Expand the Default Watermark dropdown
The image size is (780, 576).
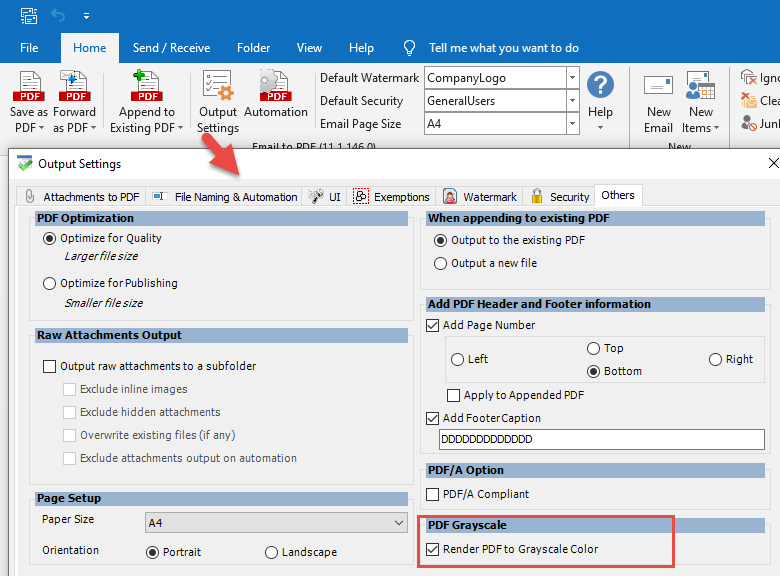[572, 78]
